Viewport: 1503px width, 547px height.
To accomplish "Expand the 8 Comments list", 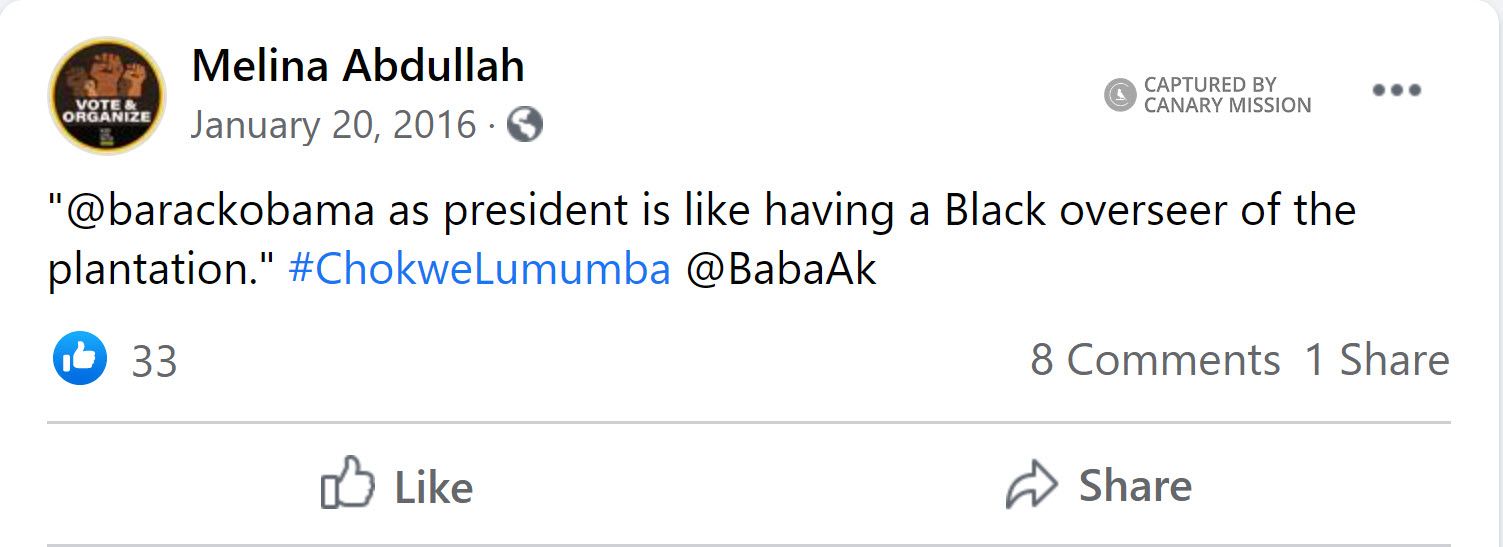I will pyautogui.click(x=1155, y=360).
